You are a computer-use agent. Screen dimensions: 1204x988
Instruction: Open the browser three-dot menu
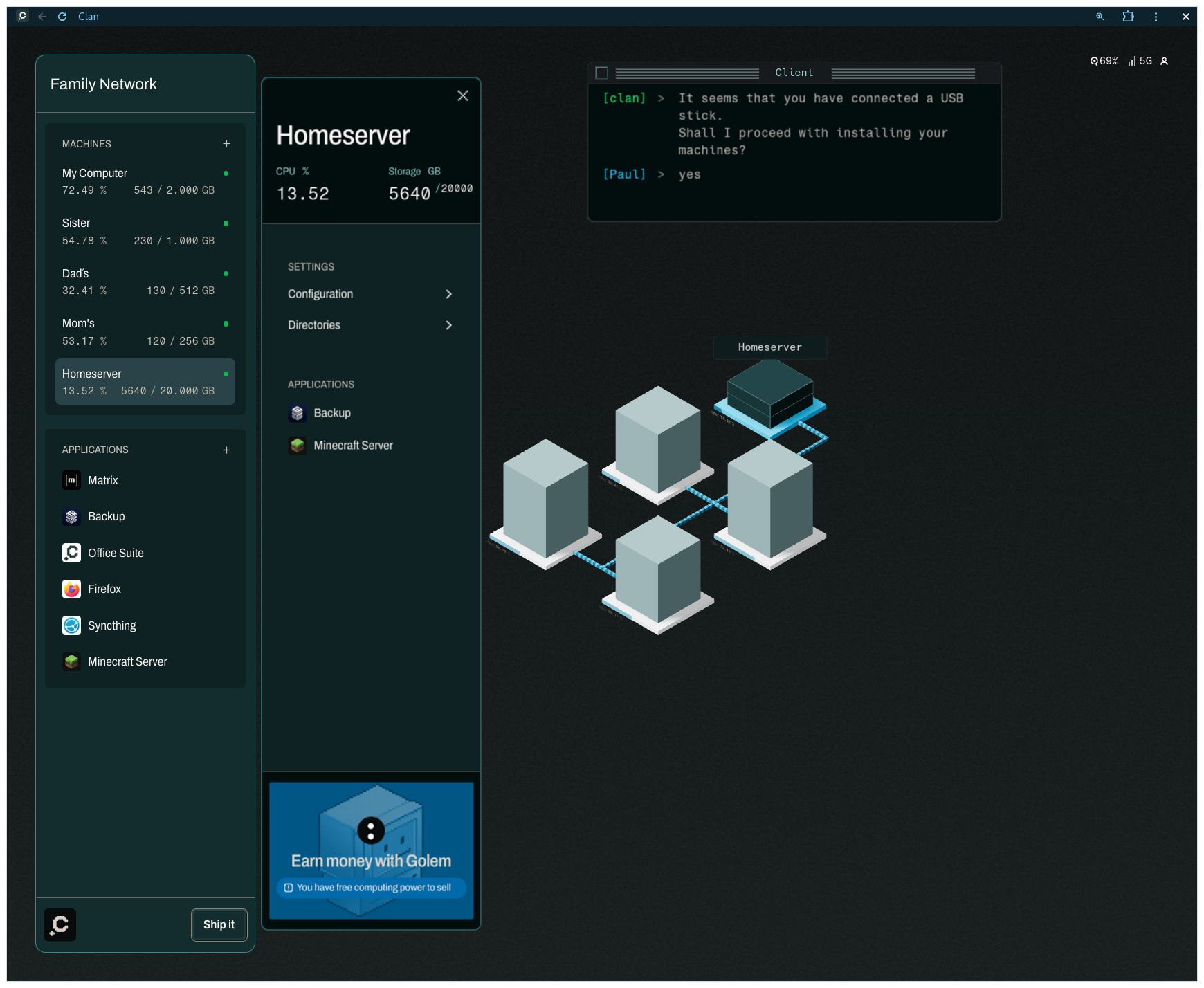1156,17
